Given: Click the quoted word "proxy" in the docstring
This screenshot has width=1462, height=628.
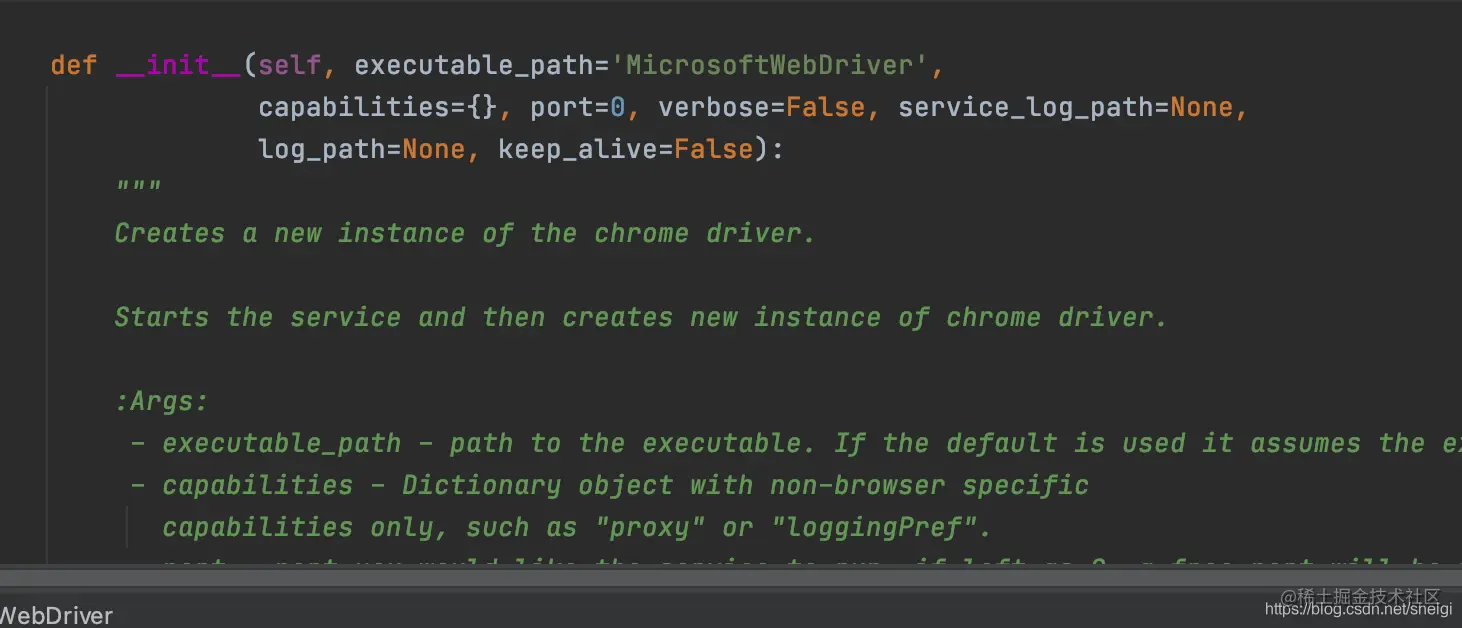Looking at the screenshot, I should pyautogui.click(x=649, y=528).
